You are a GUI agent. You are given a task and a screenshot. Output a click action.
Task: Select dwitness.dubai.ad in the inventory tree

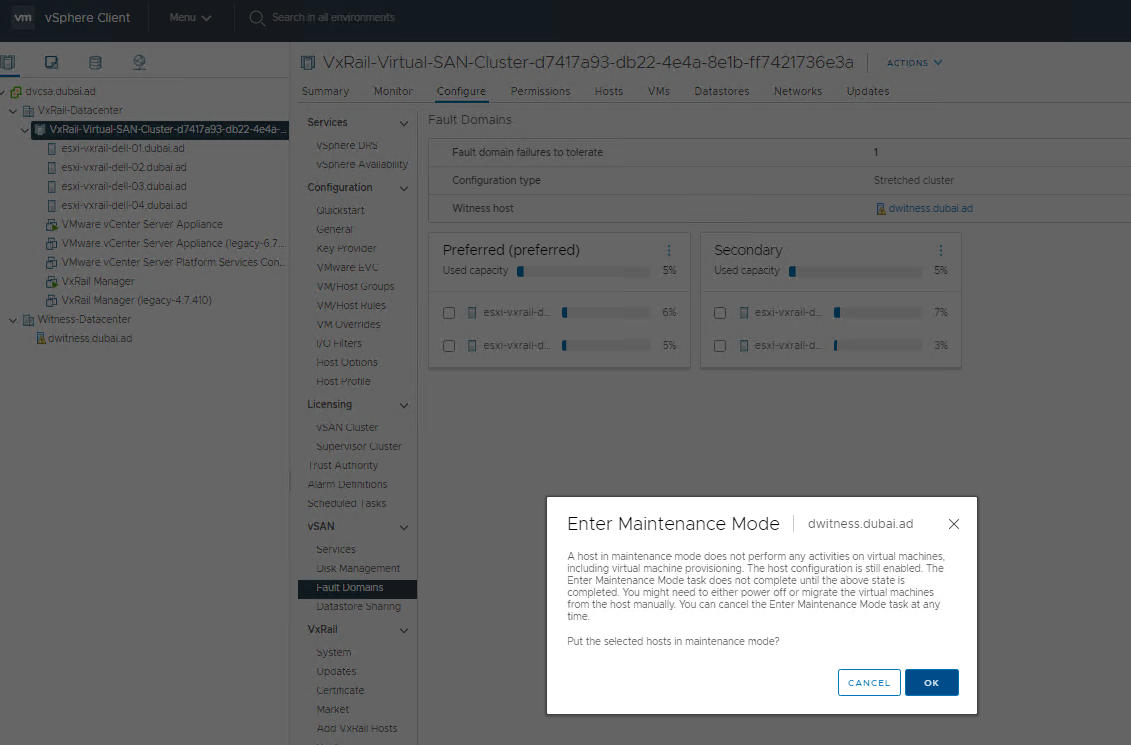(90, 338)
